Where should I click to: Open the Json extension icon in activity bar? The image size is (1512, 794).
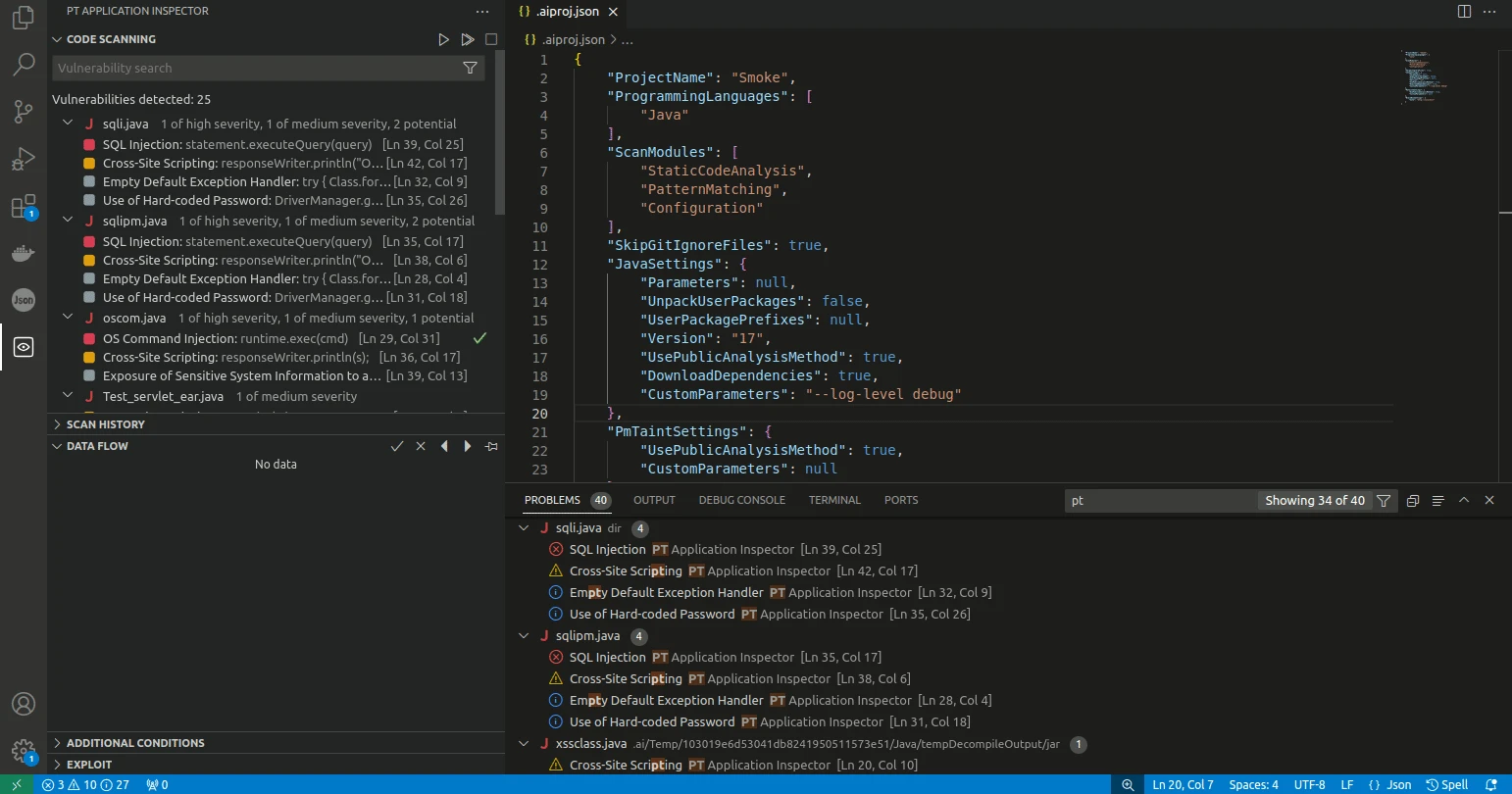click(x=23, y=300)
